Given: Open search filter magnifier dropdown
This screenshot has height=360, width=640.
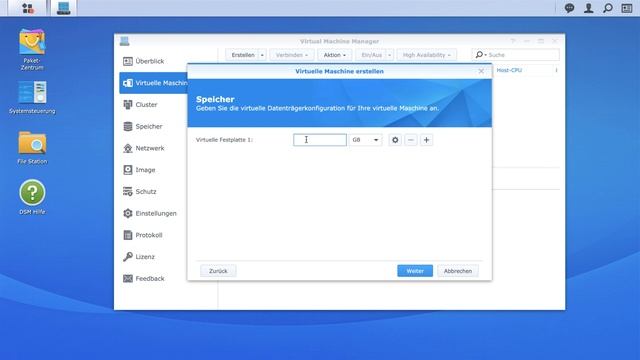Looking at the screenshot, I should (481, 55).
